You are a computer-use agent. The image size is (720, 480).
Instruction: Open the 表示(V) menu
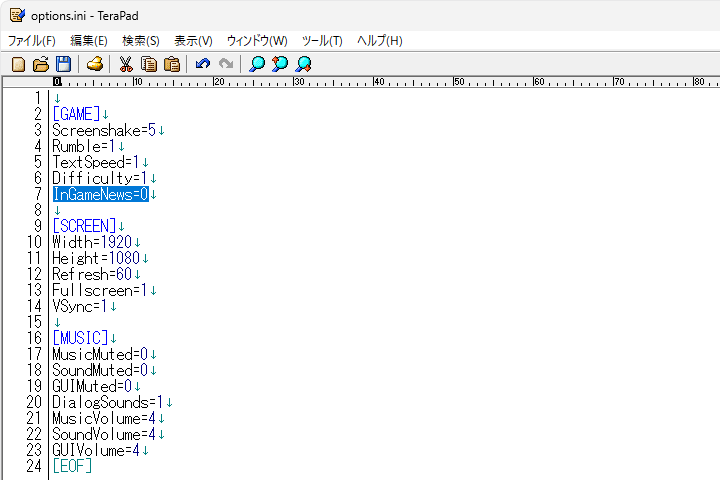(193, 41)
